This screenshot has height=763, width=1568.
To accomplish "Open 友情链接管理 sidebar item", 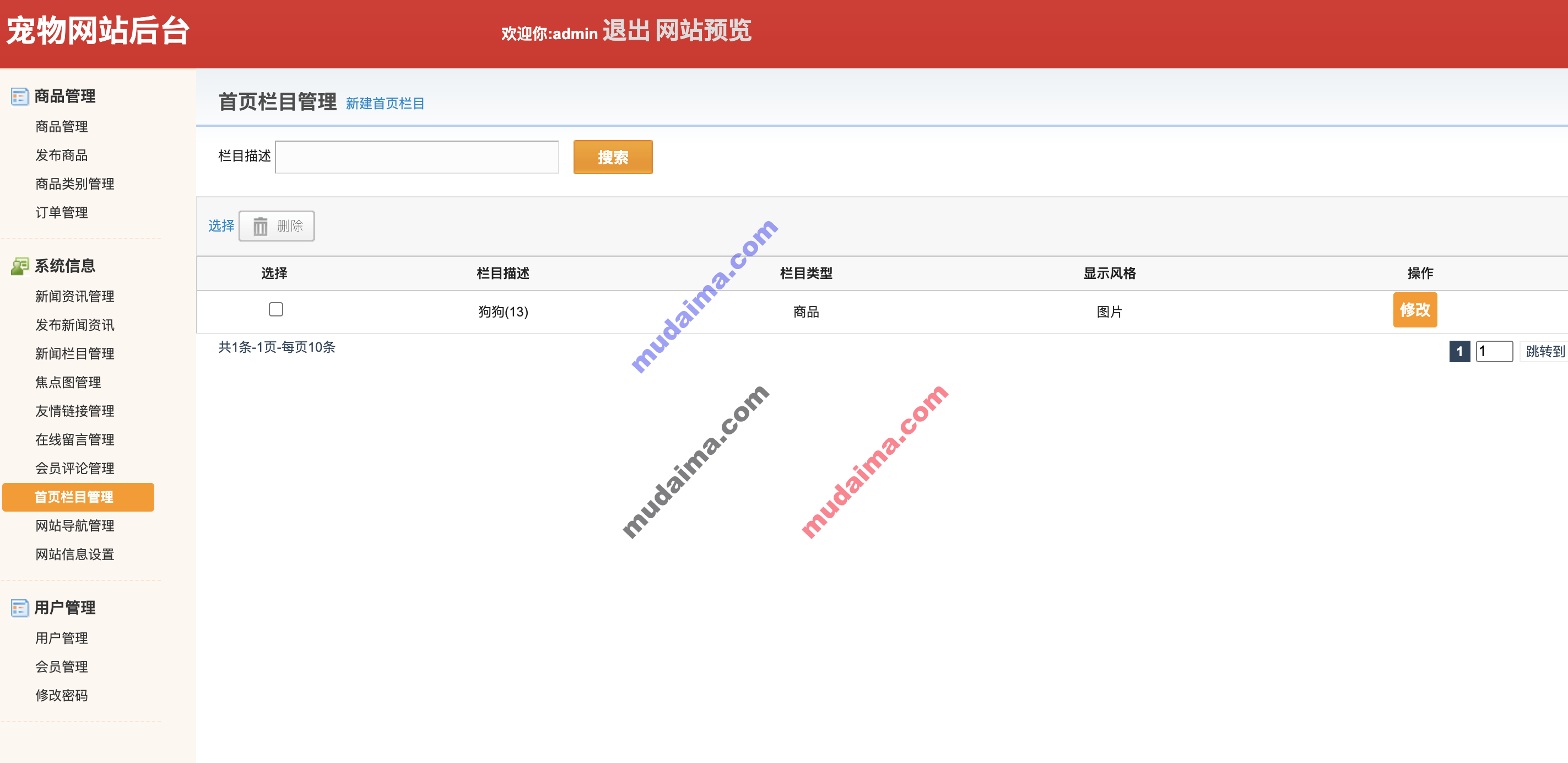I will tap(75, 411).
